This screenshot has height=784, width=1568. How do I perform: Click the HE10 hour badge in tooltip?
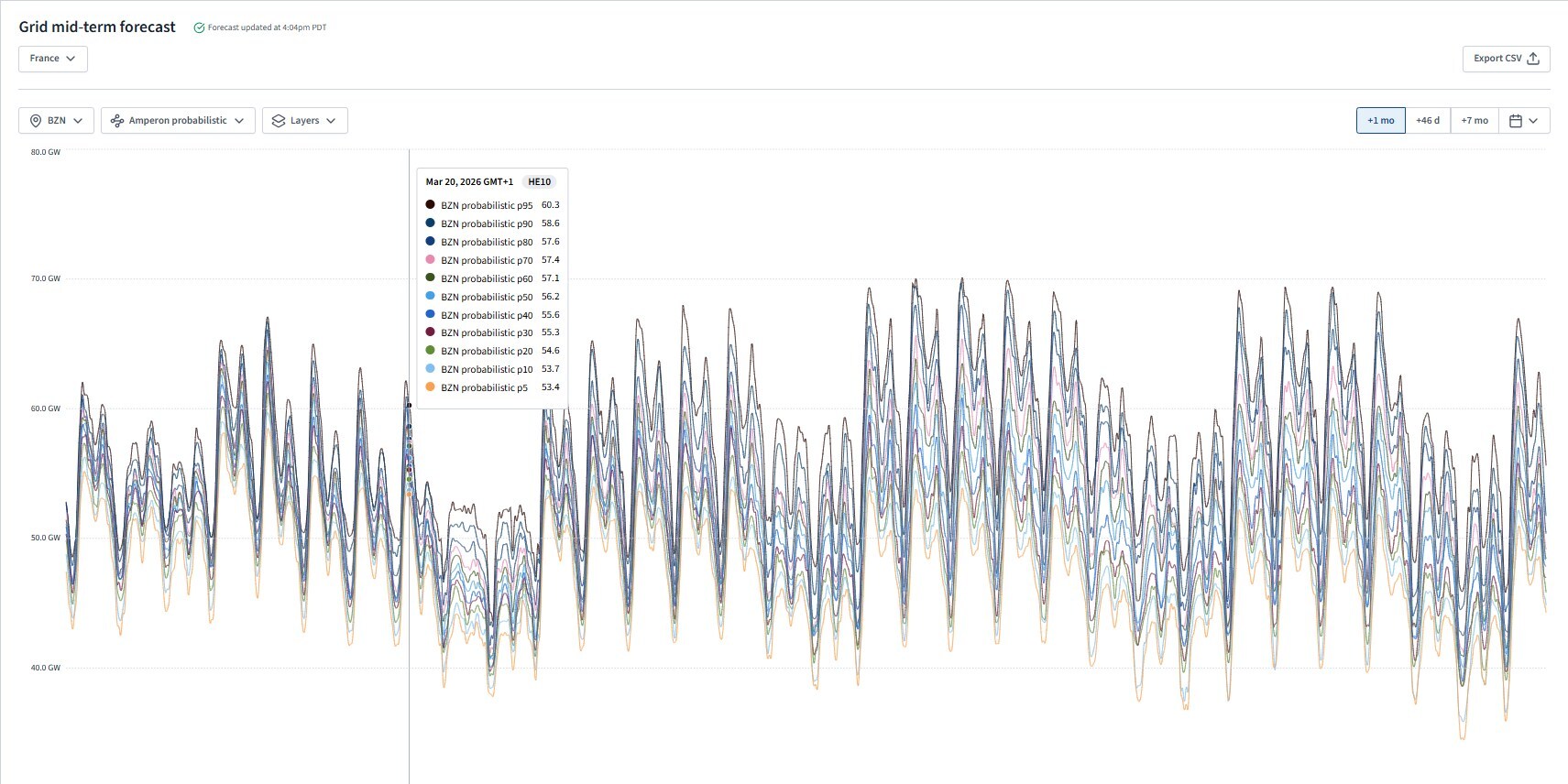coord(539,182)
